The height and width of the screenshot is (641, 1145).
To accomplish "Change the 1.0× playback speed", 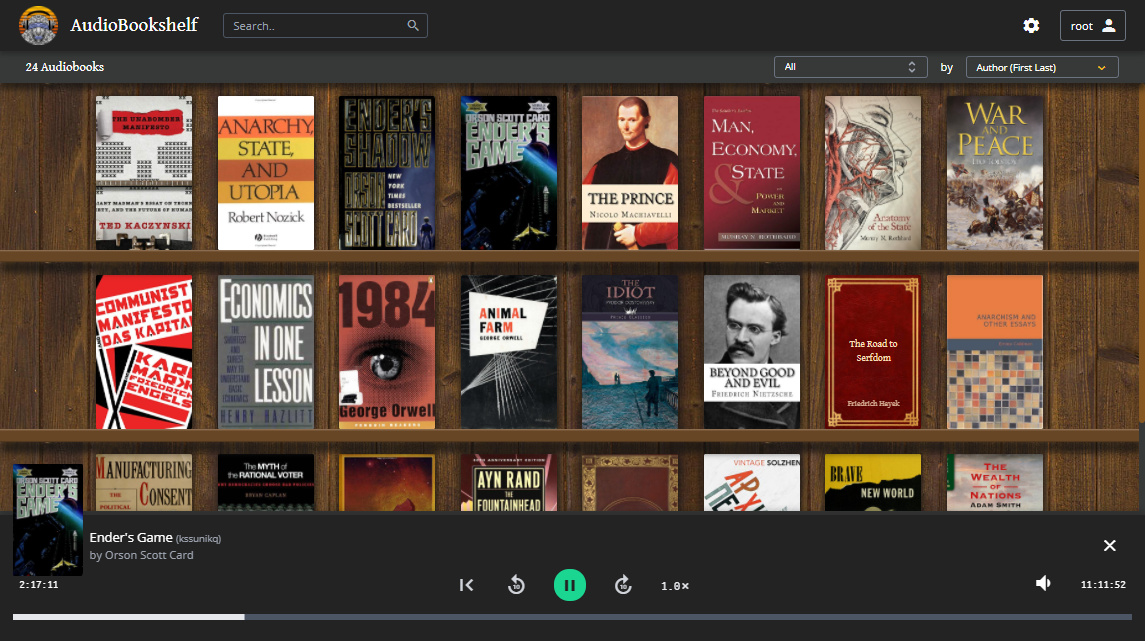I will coord(675,585).
